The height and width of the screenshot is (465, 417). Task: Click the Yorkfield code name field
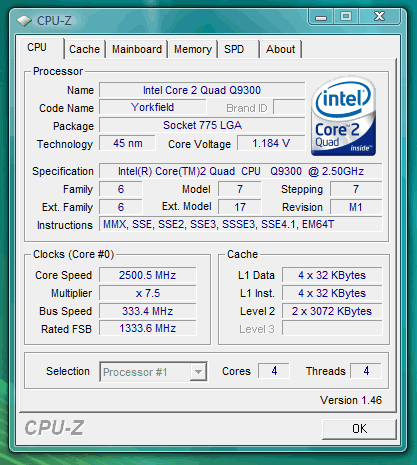153,107
